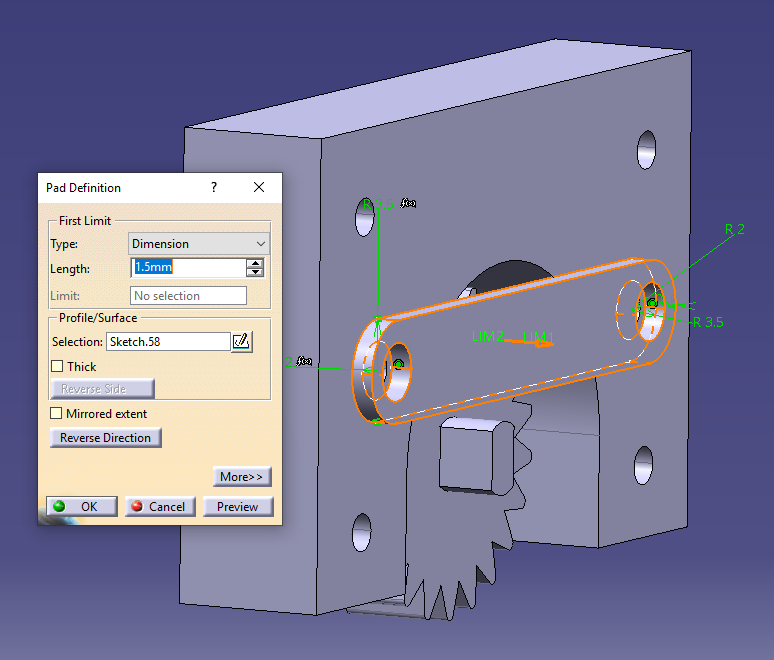Select the LIM1 label in the viewport
774x660 pixels.
point(538,337)
